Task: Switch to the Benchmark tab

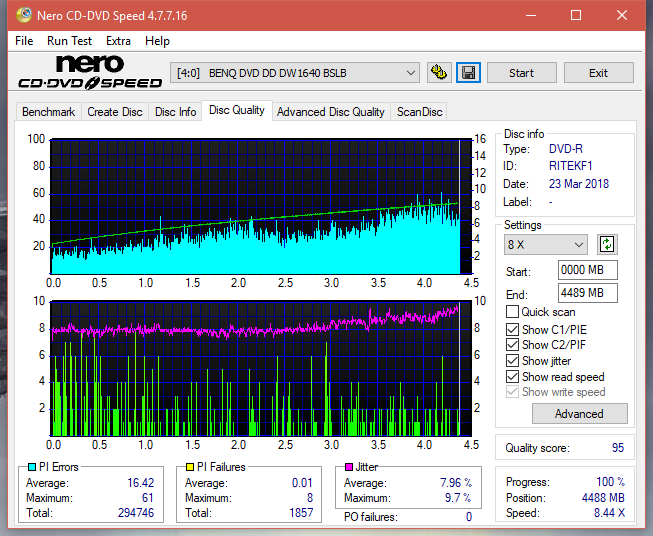Action: point(49,112)
